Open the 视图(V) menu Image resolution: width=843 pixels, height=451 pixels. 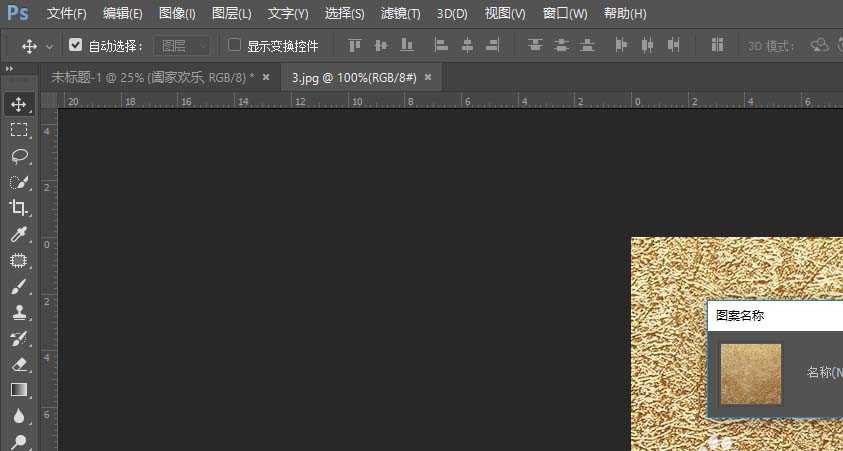[x=505, y=14]
